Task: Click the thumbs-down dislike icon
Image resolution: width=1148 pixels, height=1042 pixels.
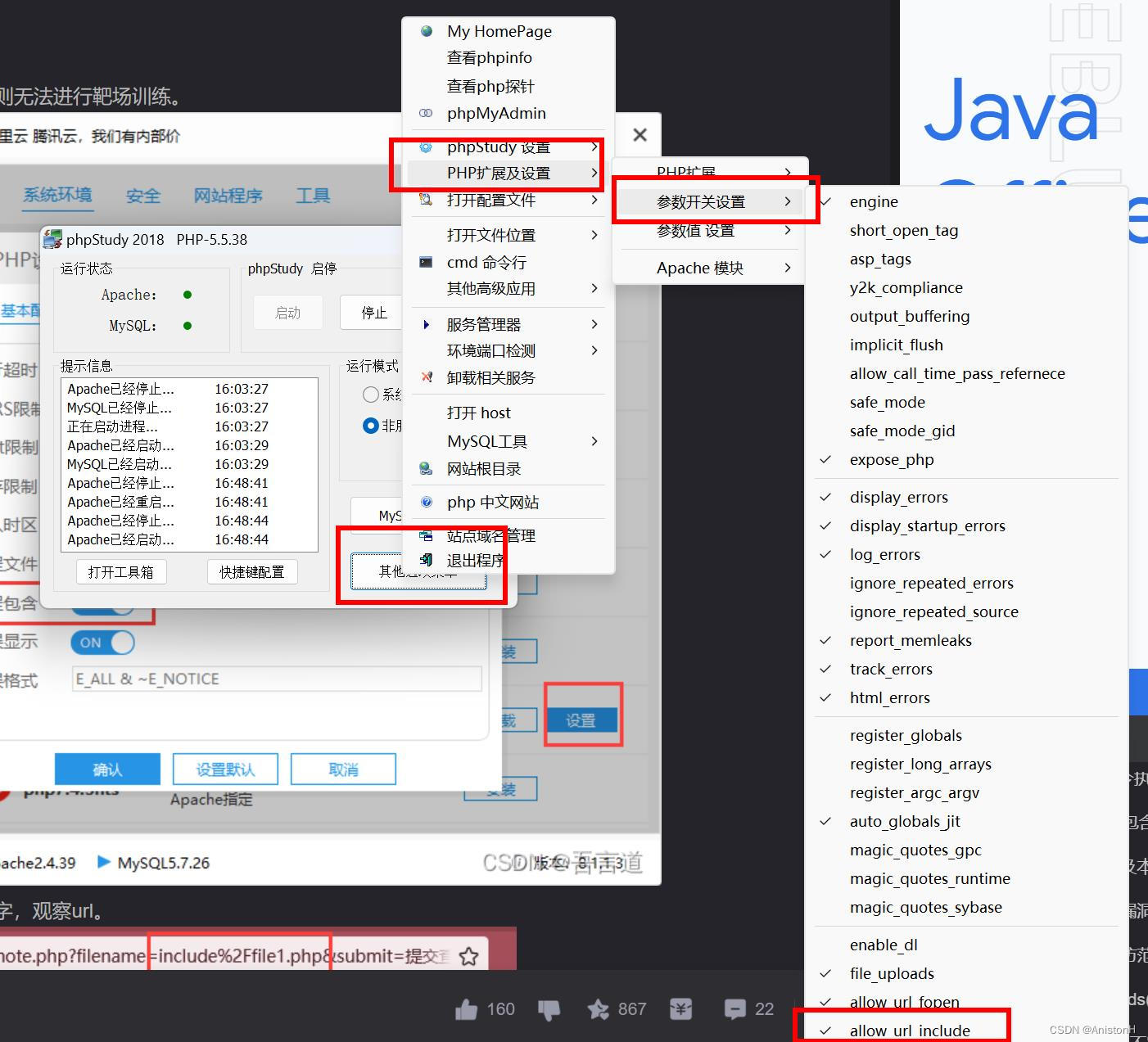Action: click(x=549, y=1009)
